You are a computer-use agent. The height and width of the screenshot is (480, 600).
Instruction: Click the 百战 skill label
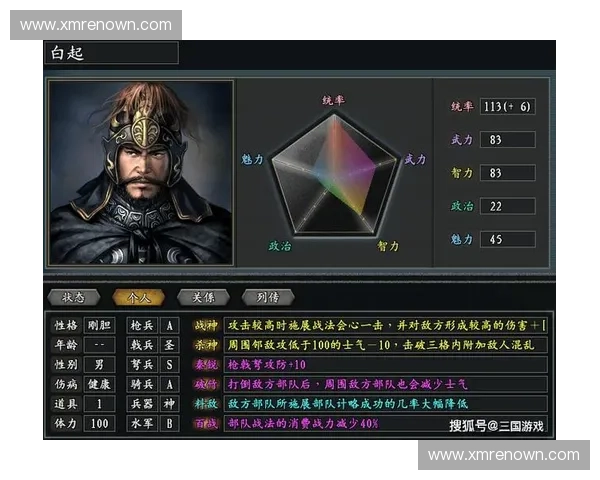206,423
